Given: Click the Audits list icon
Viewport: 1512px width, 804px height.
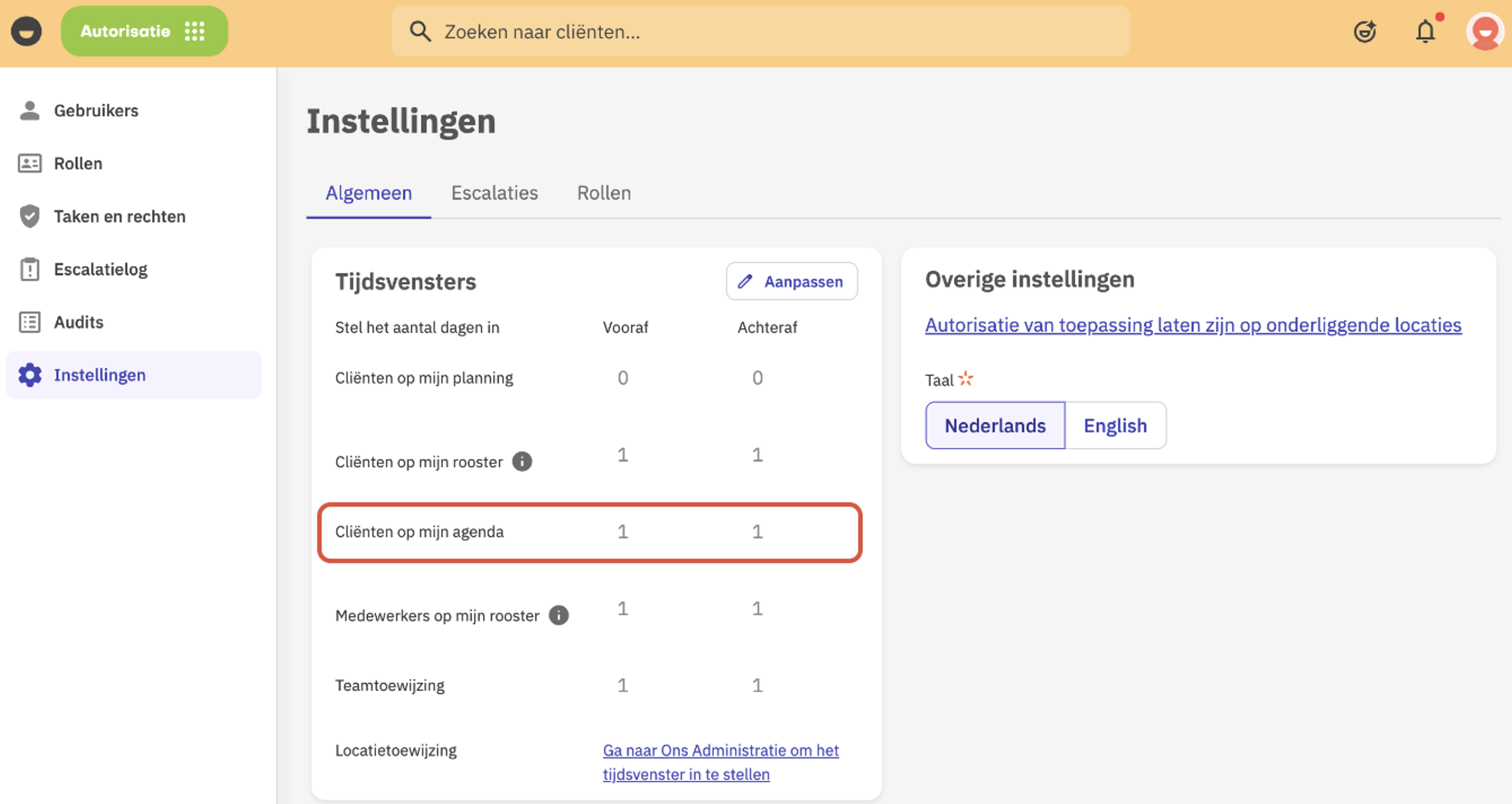Looking at the screenshot, I should 29,322.
